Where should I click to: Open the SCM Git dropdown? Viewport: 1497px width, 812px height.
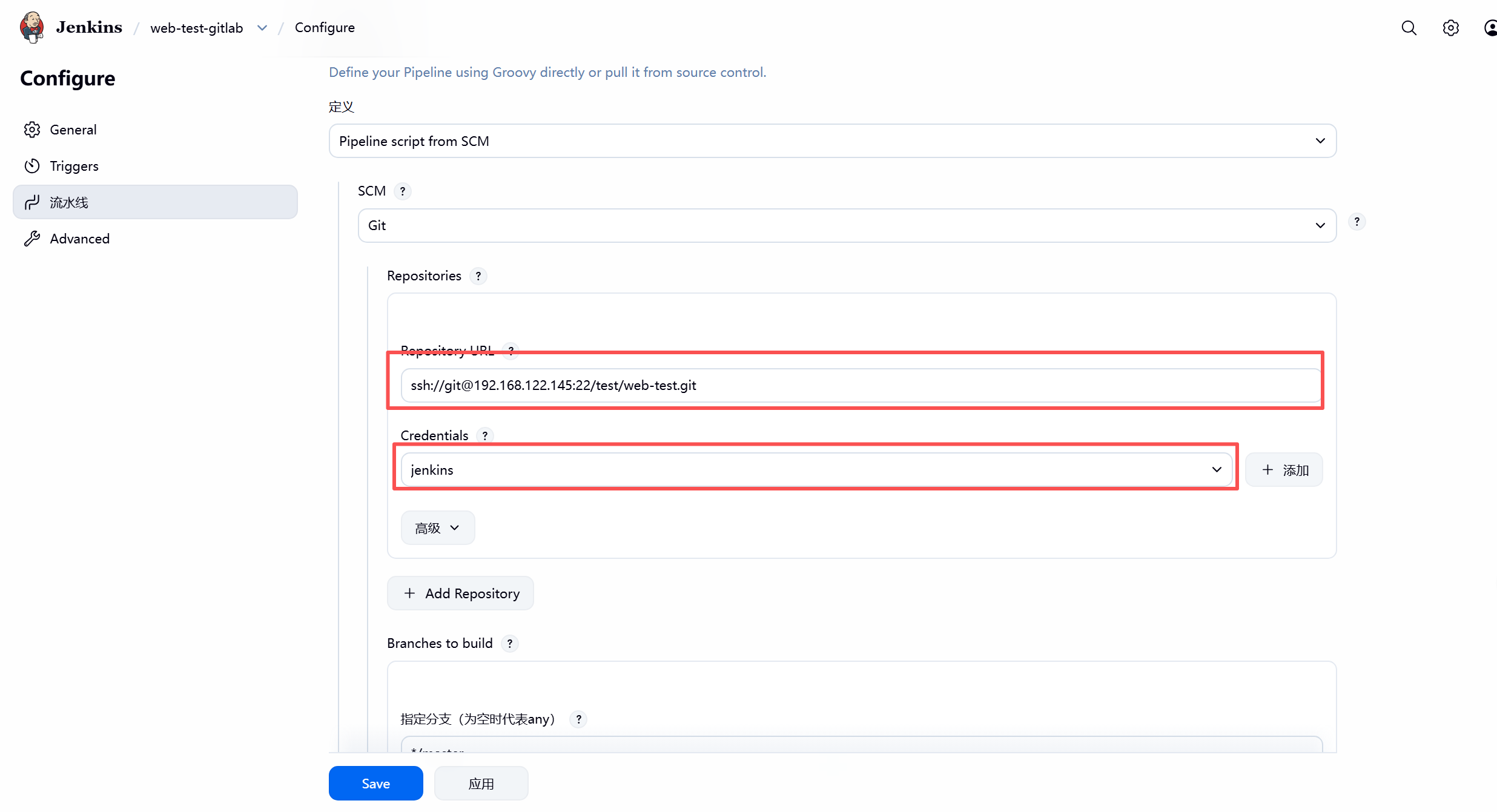tap(847, 226)
